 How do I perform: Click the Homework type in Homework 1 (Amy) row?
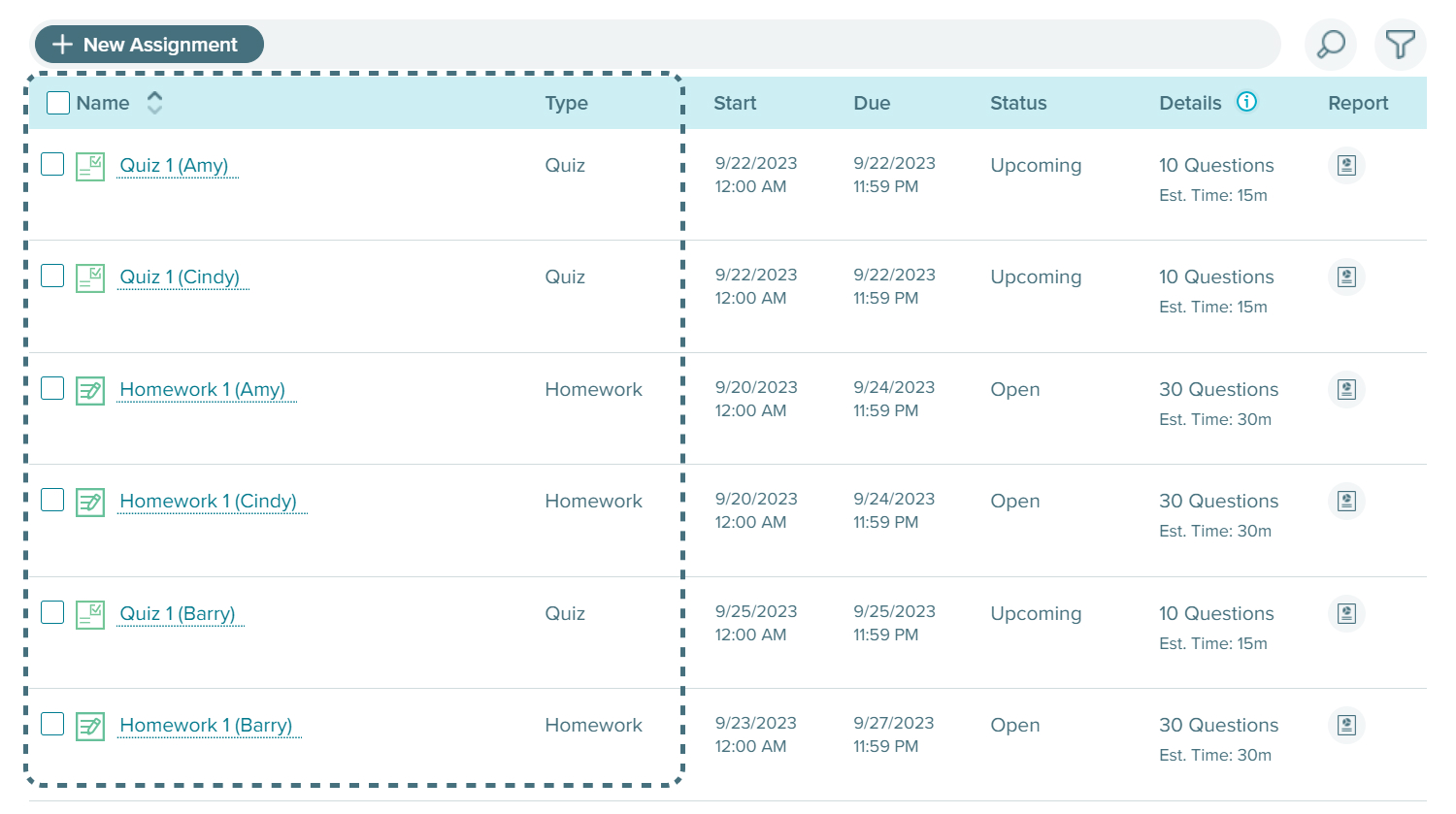(x=593, y=390)
